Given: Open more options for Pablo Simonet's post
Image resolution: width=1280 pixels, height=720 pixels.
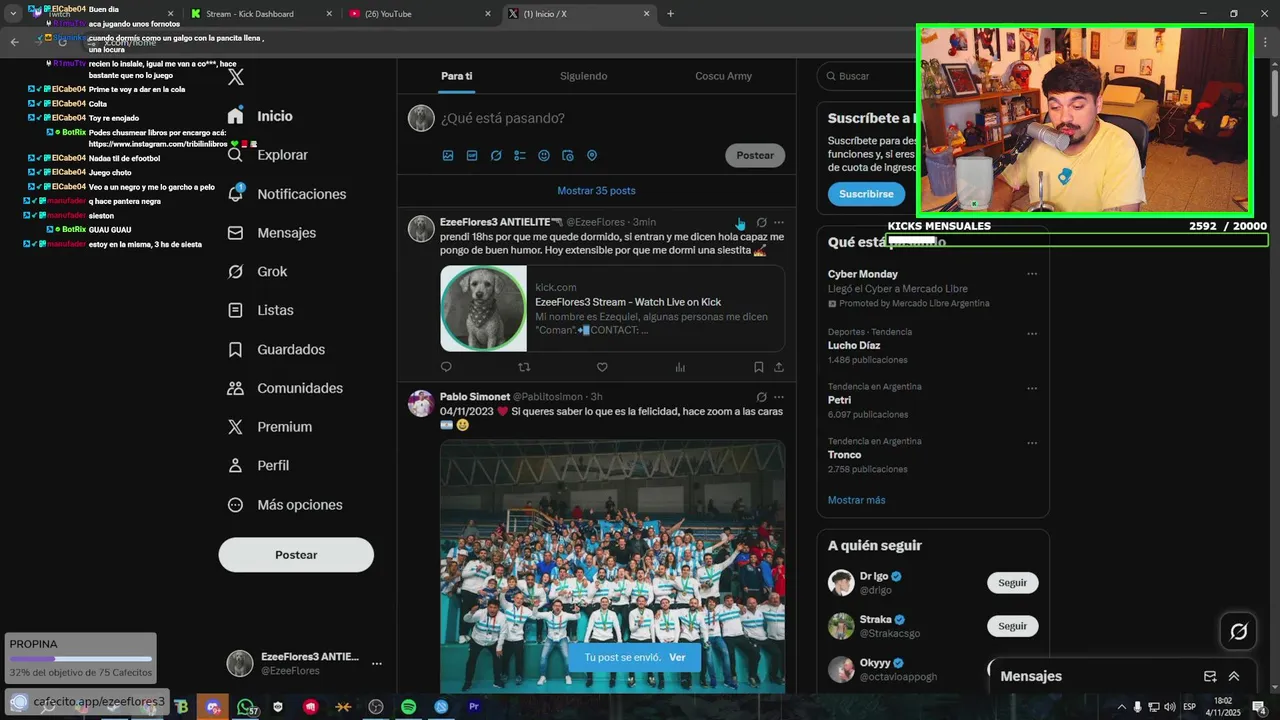Looking at the screenshot, I should click(779, 397).
